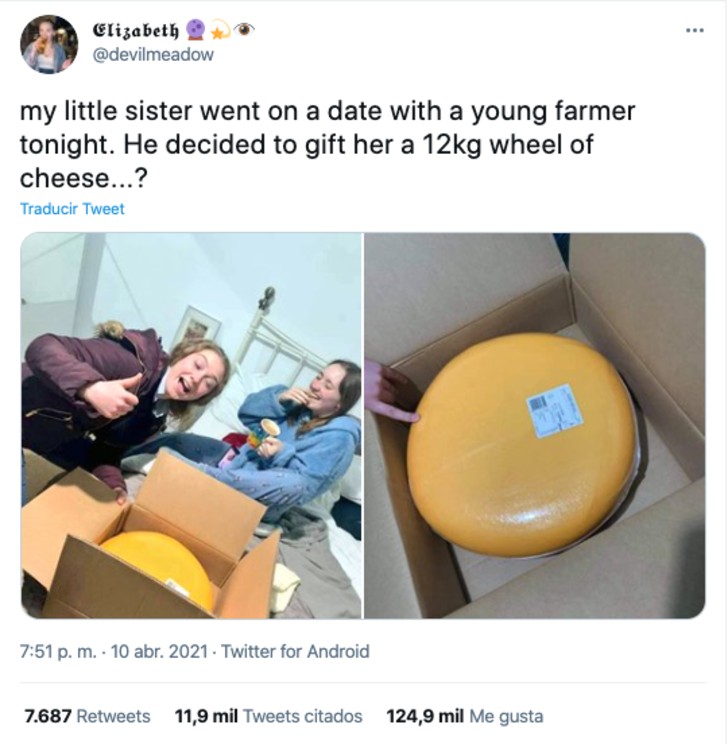Open left photo of two girls
Viewport: 728px width, 744px height.
click(x=191, y=426)
